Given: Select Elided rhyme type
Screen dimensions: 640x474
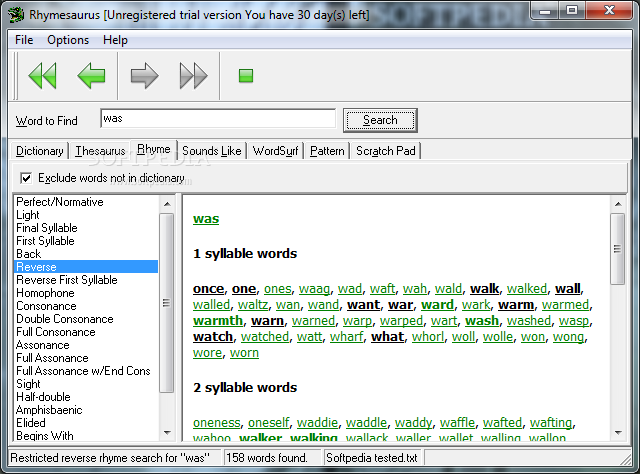Looking at the screenshot, I should [x=86, y=423].
